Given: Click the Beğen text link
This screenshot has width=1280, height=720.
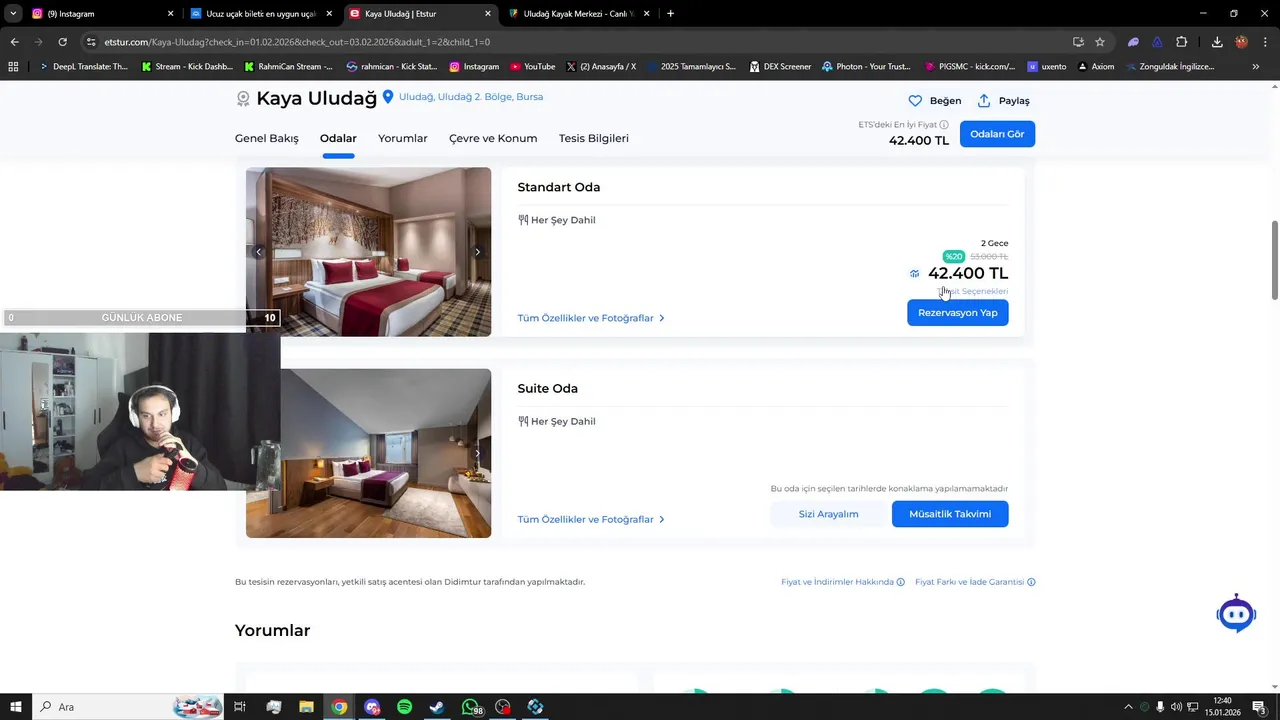Looking at the screenshot, I should [x=945, y=101].
